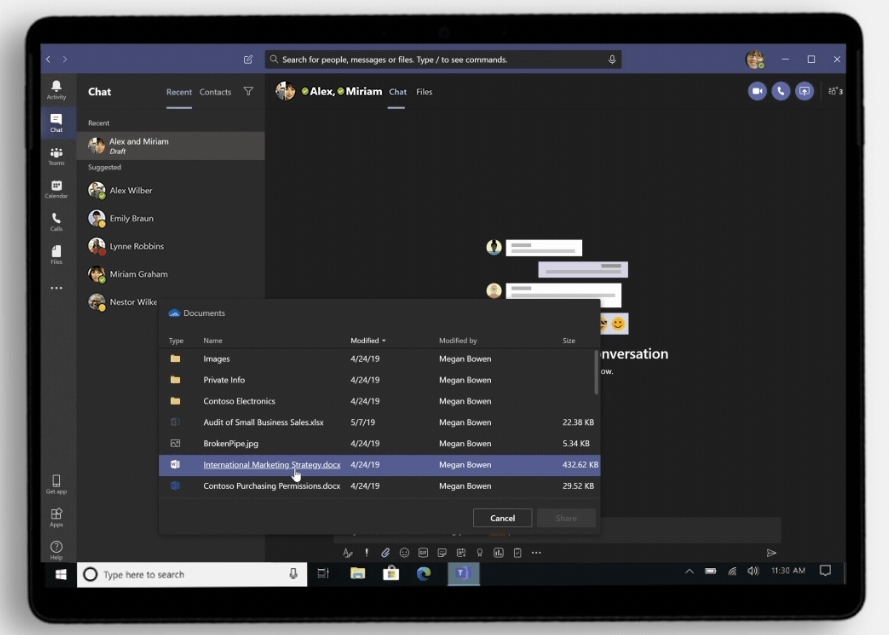Open the Calendar from the sidebar
Screen dimensions: 889x635
click(56, 189)
